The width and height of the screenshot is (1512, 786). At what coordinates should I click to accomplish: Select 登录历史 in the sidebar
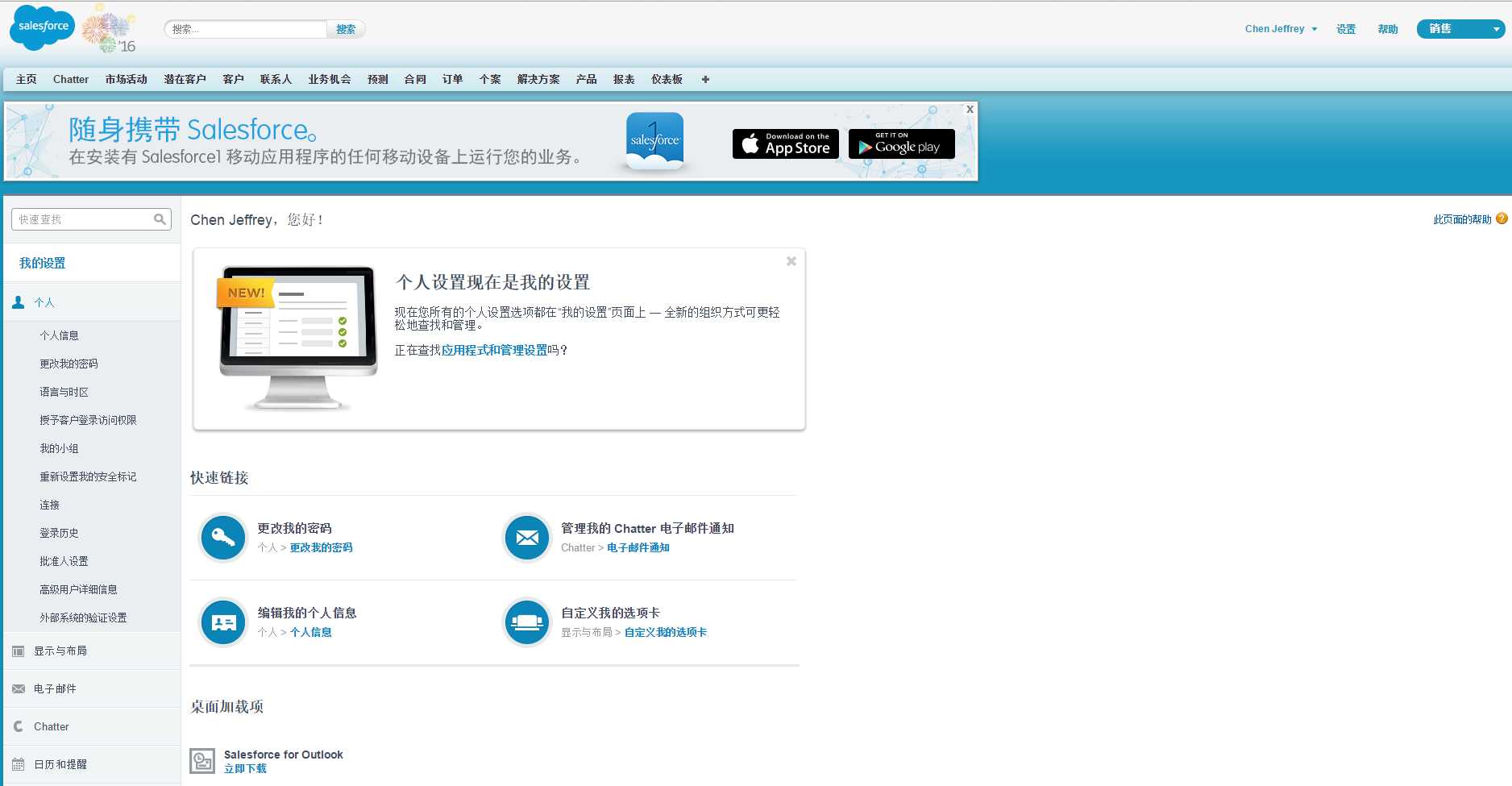60,533
